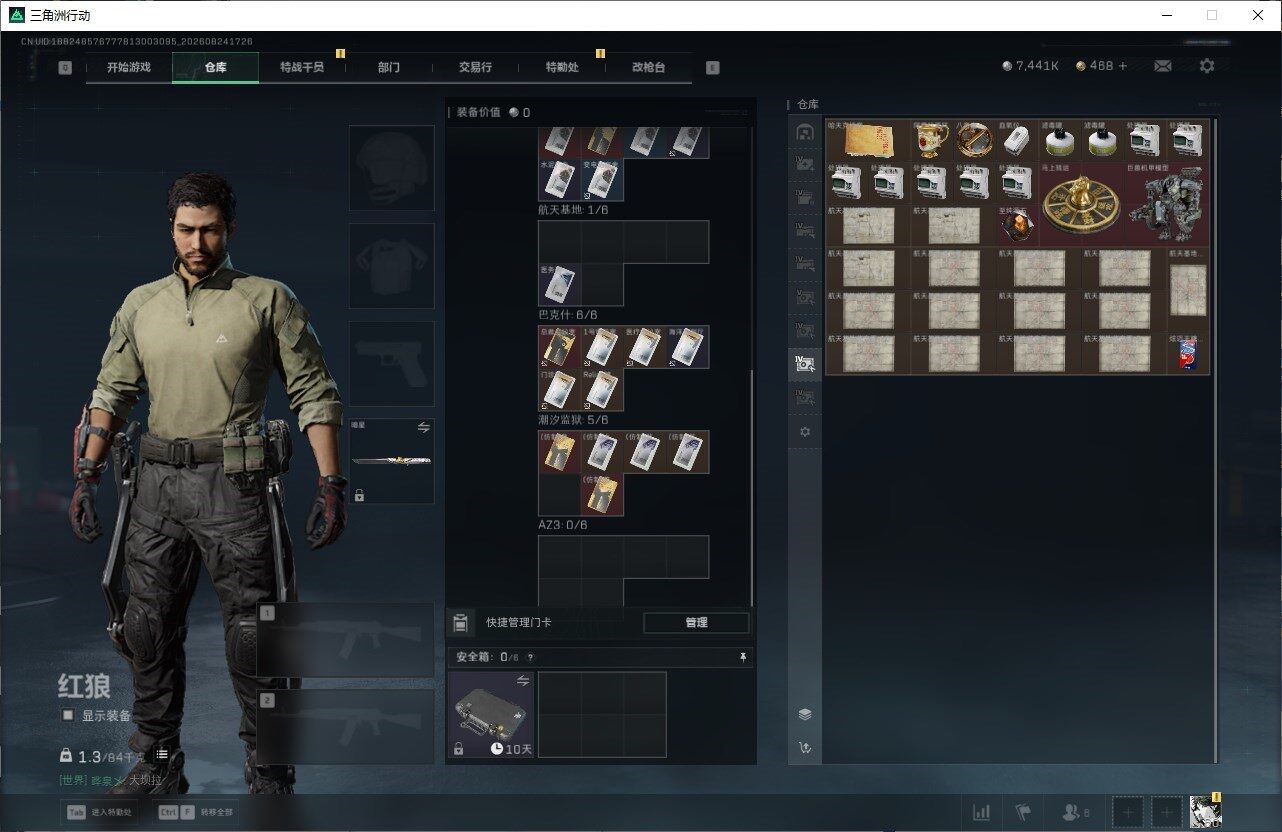Toggle the 显示装备 checkbox
Screen dimensions: 1282x832
(x=68, y=715)
